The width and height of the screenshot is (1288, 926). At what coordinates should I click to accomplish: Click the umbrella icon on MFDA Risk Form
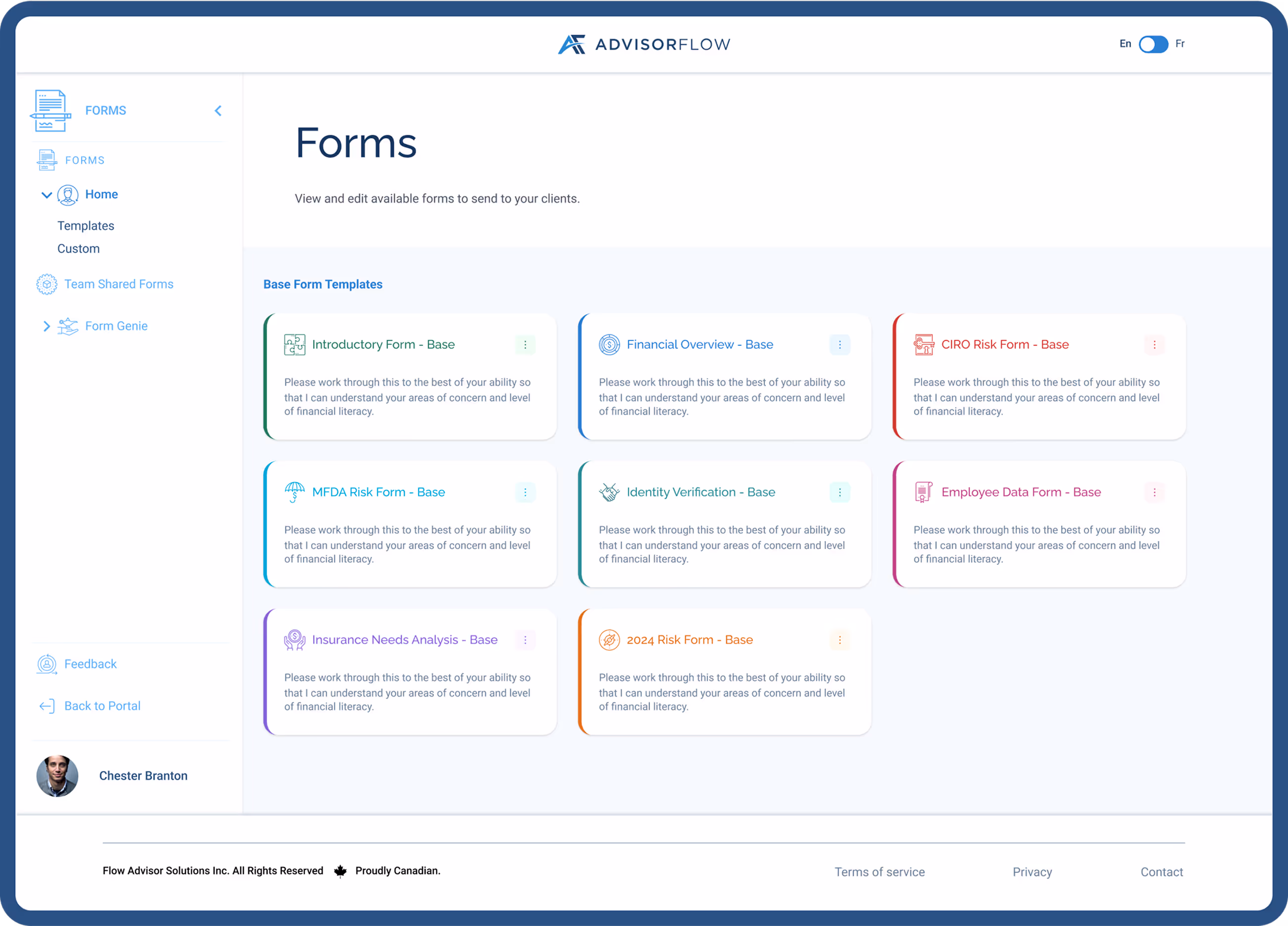coord(294,492)
